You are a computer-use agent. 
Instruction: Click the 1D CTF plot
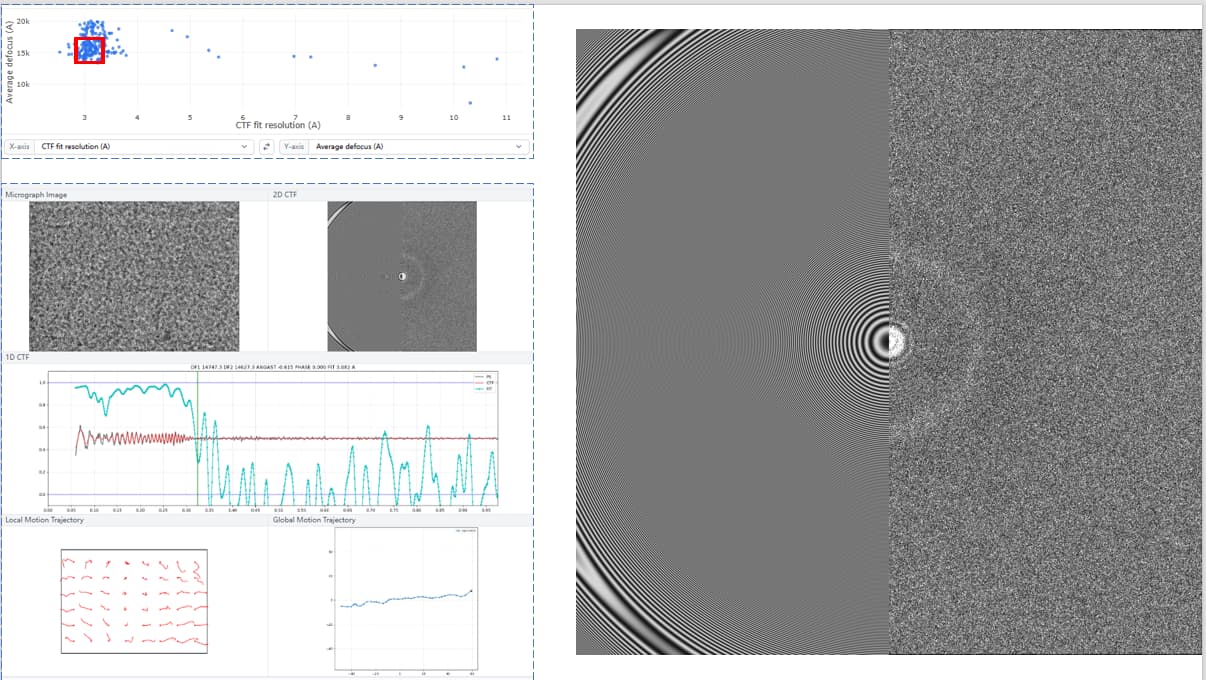pos(272,439)
